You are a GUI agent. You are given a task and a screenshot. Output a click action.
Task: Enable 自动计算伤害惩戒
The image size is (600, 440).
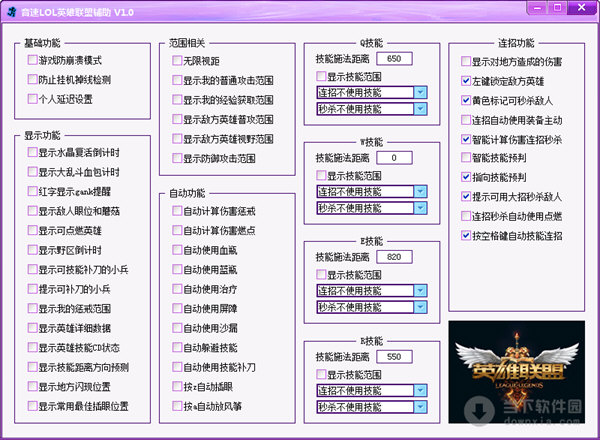tap(177, 211)
